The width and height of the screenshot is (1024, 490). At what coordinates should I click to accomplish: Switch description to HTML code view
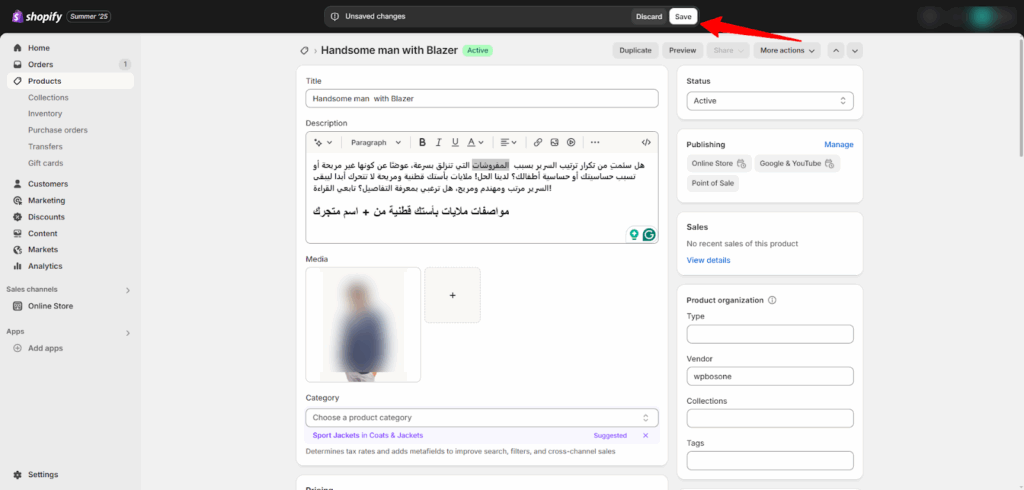point(646,143)
